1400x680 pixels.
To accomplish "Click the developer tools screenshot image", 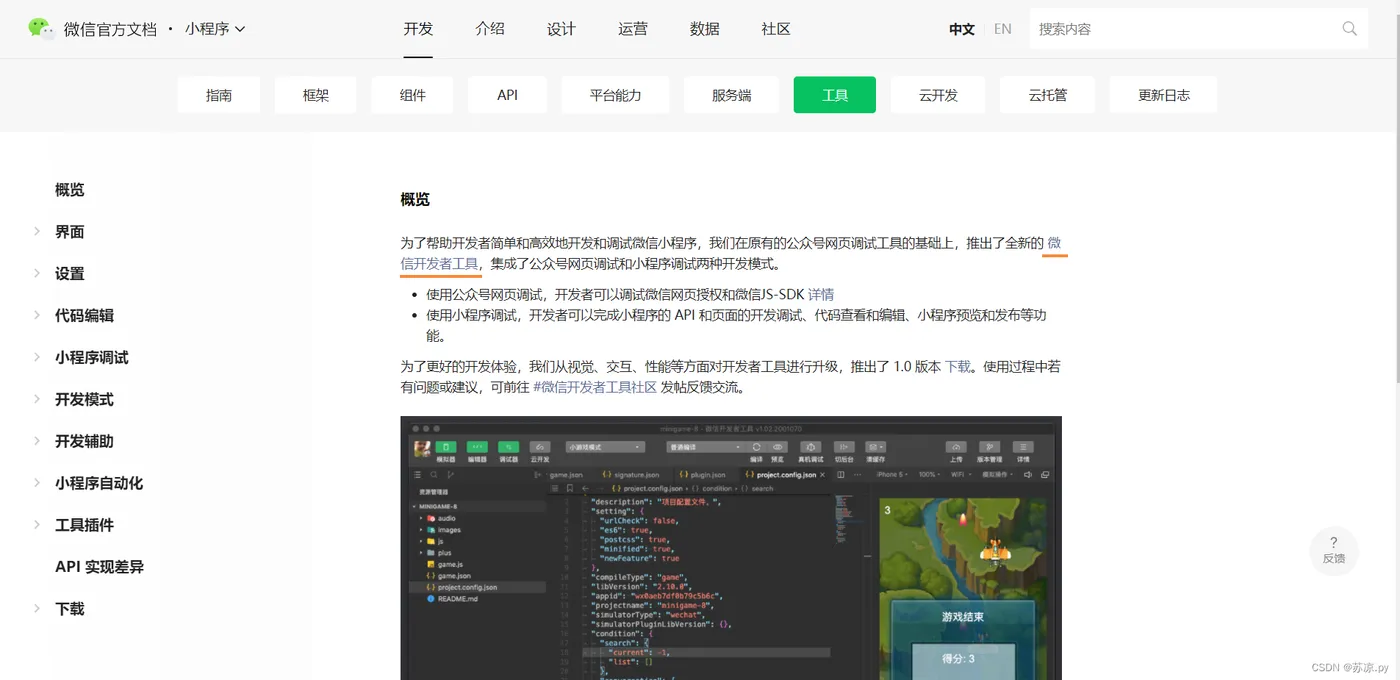I will [731, 548].
